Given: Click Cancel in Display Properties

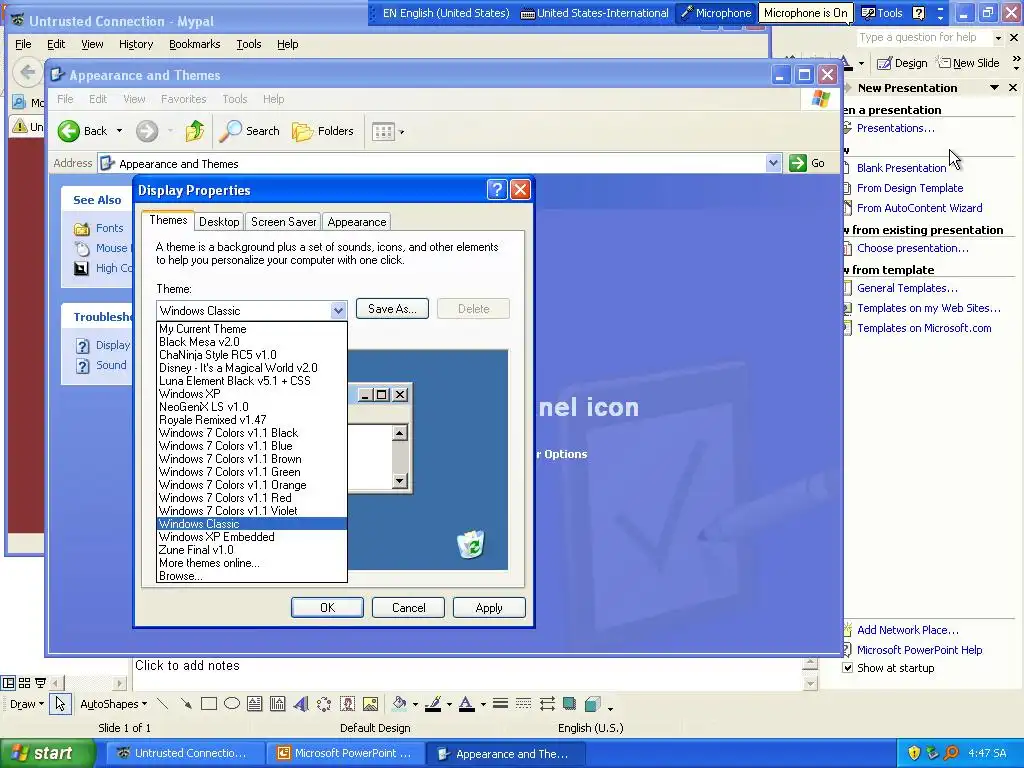Looking at the screenshot, I should pos(408,608).
